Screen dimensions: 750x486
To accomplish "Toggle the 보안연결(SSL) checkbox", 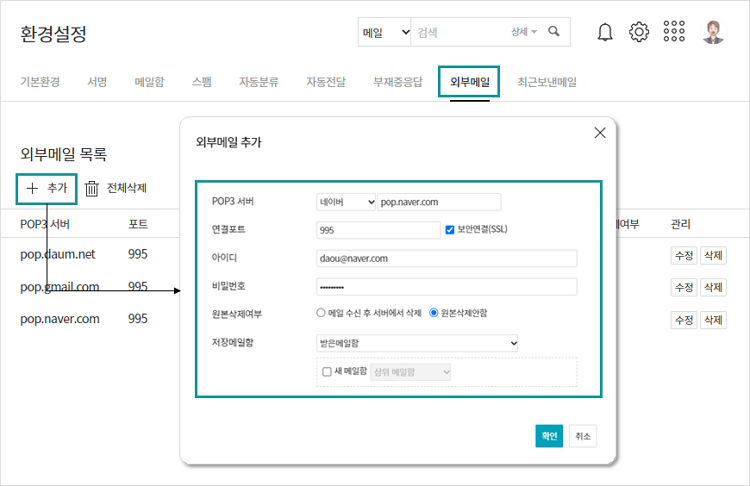I will click(x=450, y=229).
